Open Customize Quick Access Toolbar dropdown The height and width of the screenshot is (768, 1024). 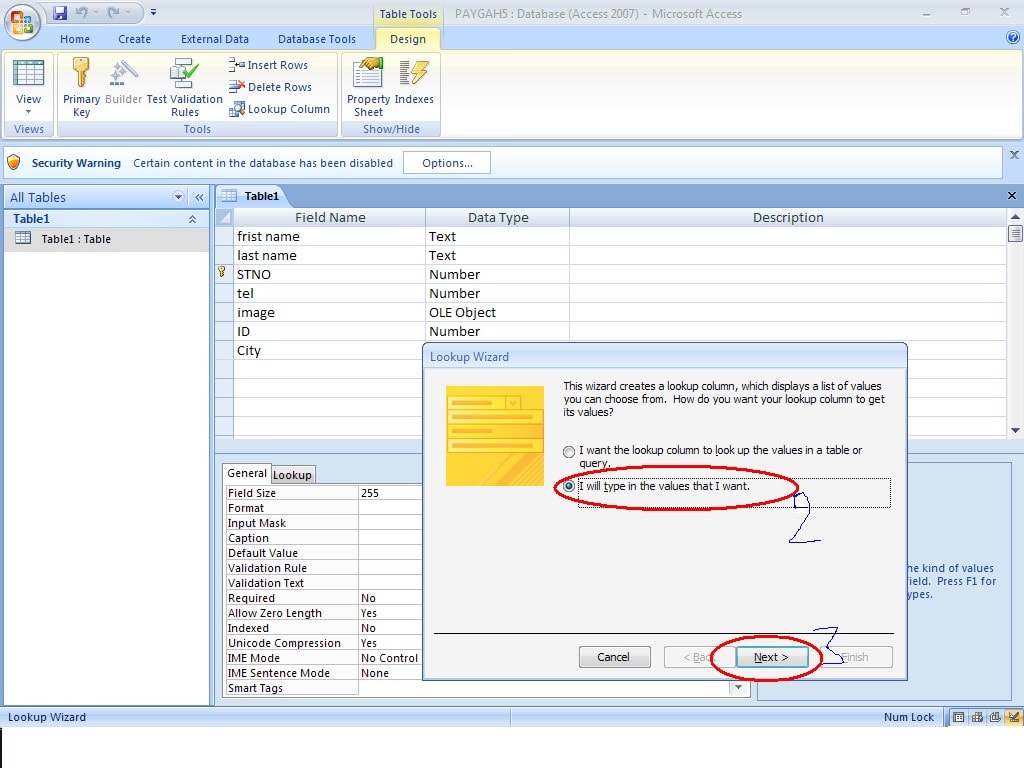pos(153,12)
